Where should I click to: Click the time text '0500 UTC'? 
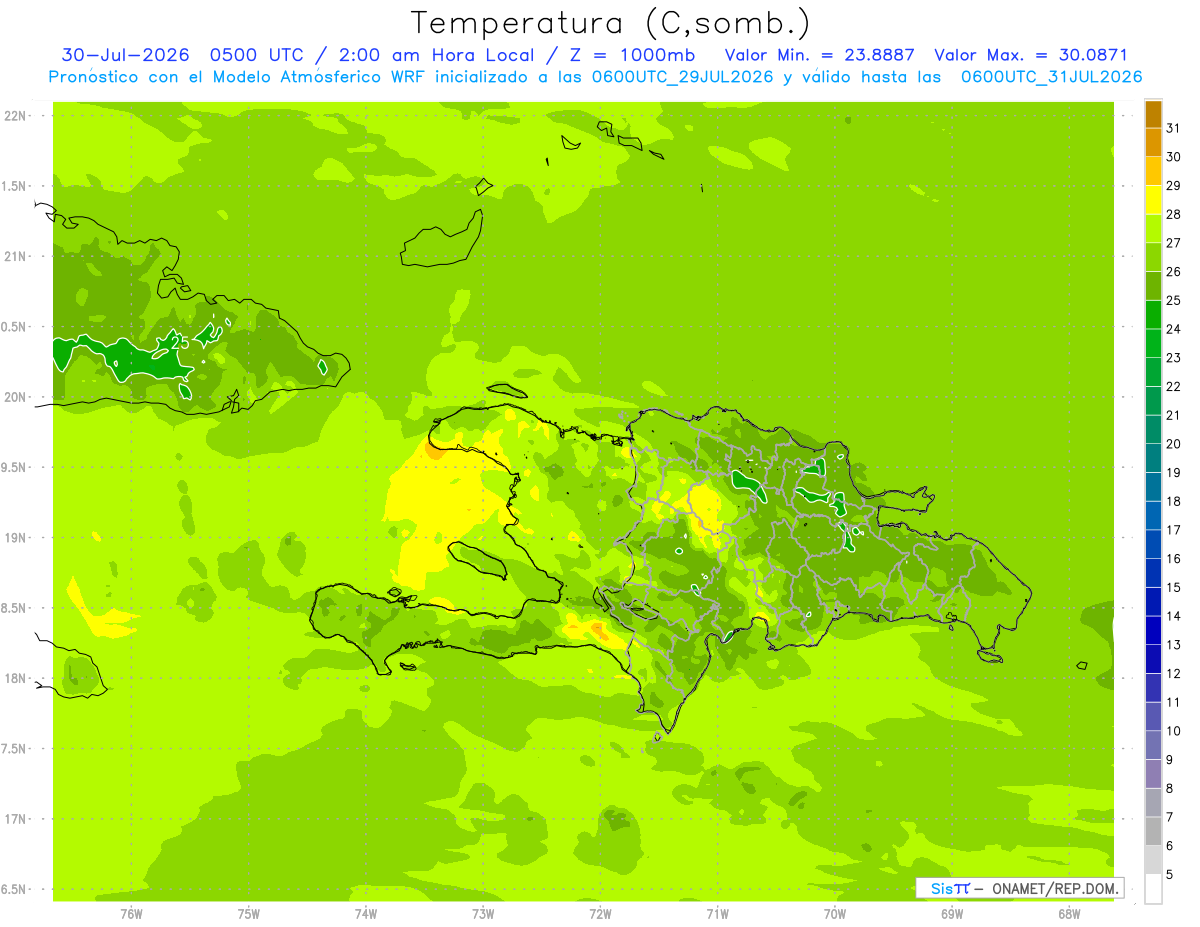click(256, 55)
